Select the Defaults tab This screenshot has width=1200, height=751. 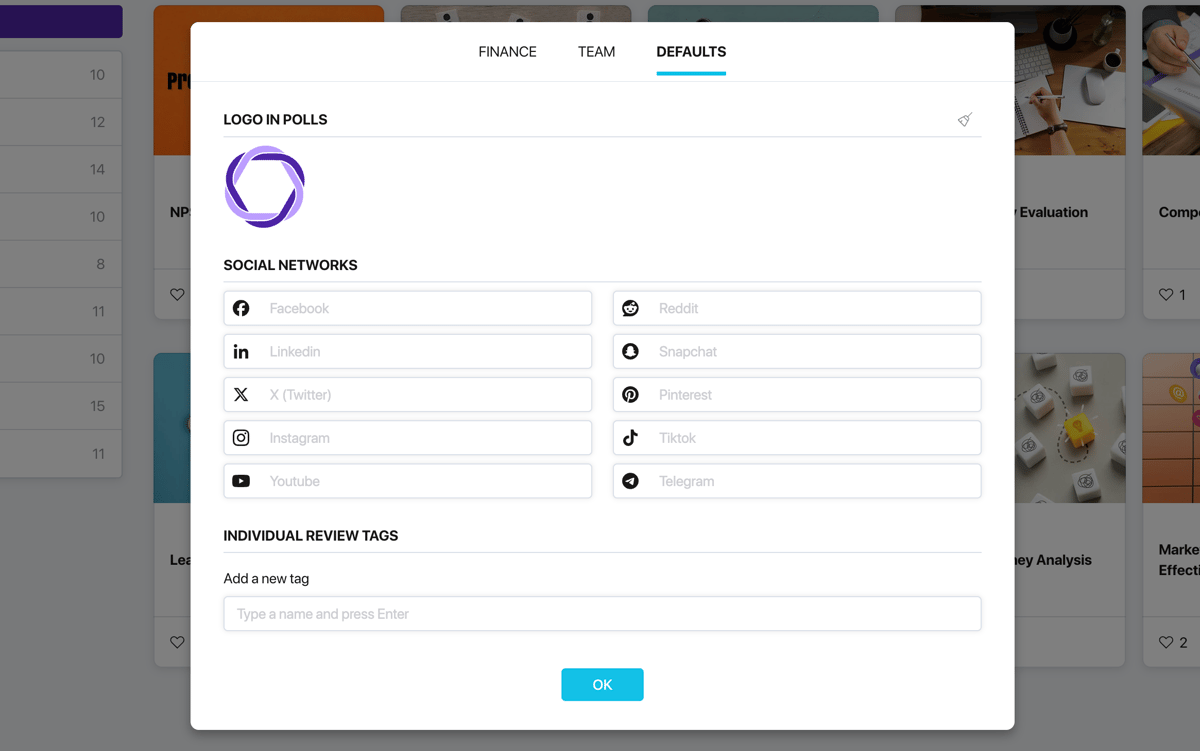(691, 52)
